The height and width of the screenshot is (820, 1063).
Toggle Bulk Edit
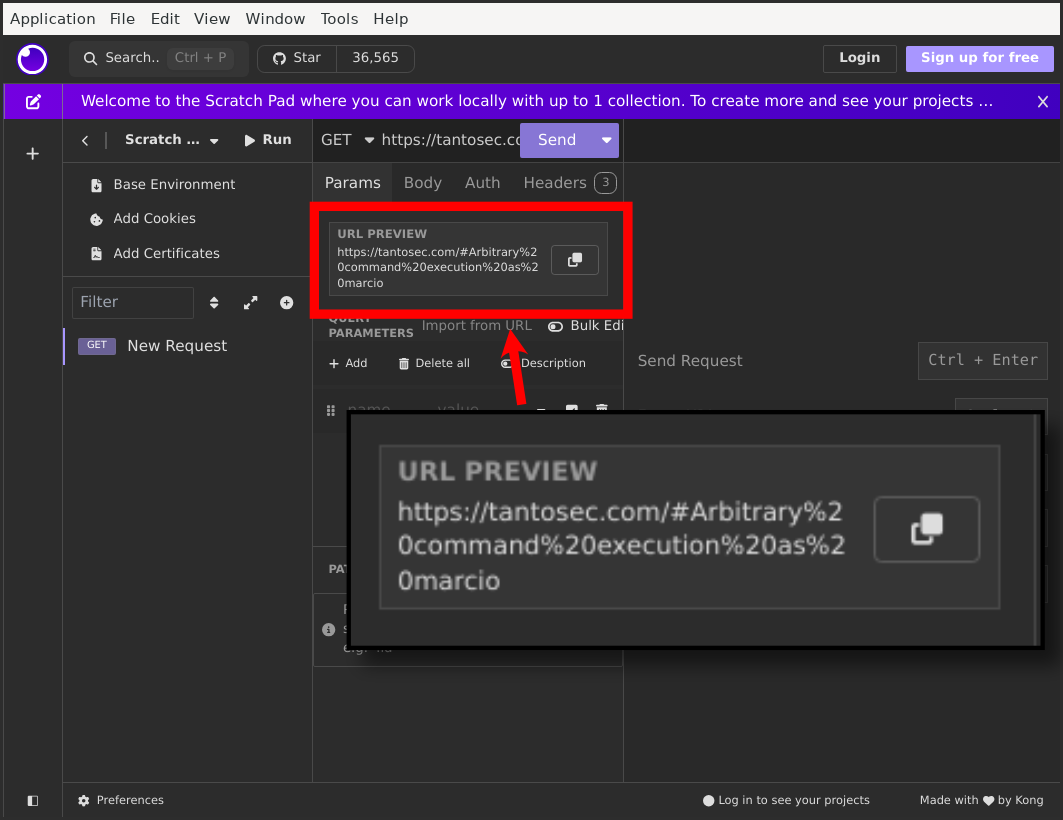click(585, 326)
